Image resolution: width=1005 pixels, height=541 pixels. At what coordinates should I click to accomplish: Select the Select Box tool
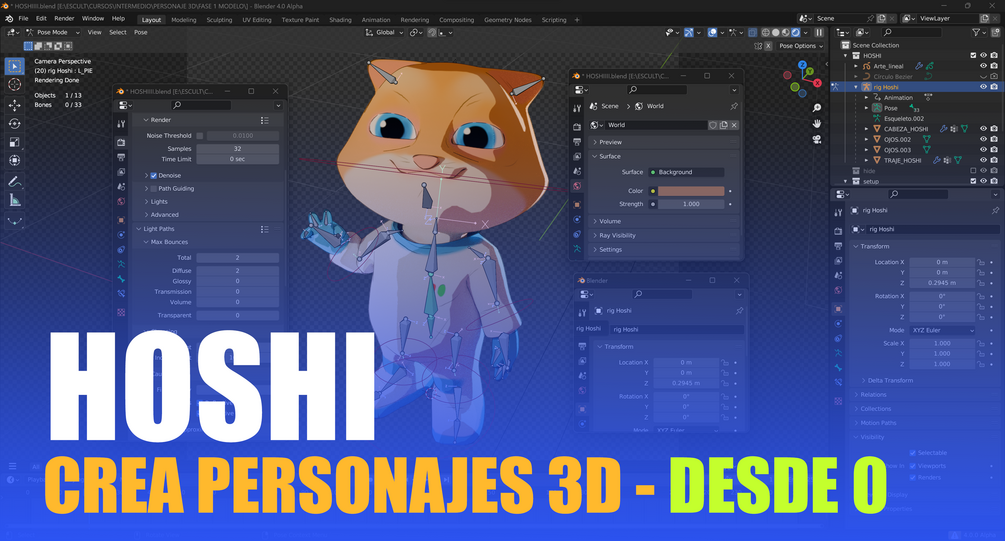coord(15,66)
